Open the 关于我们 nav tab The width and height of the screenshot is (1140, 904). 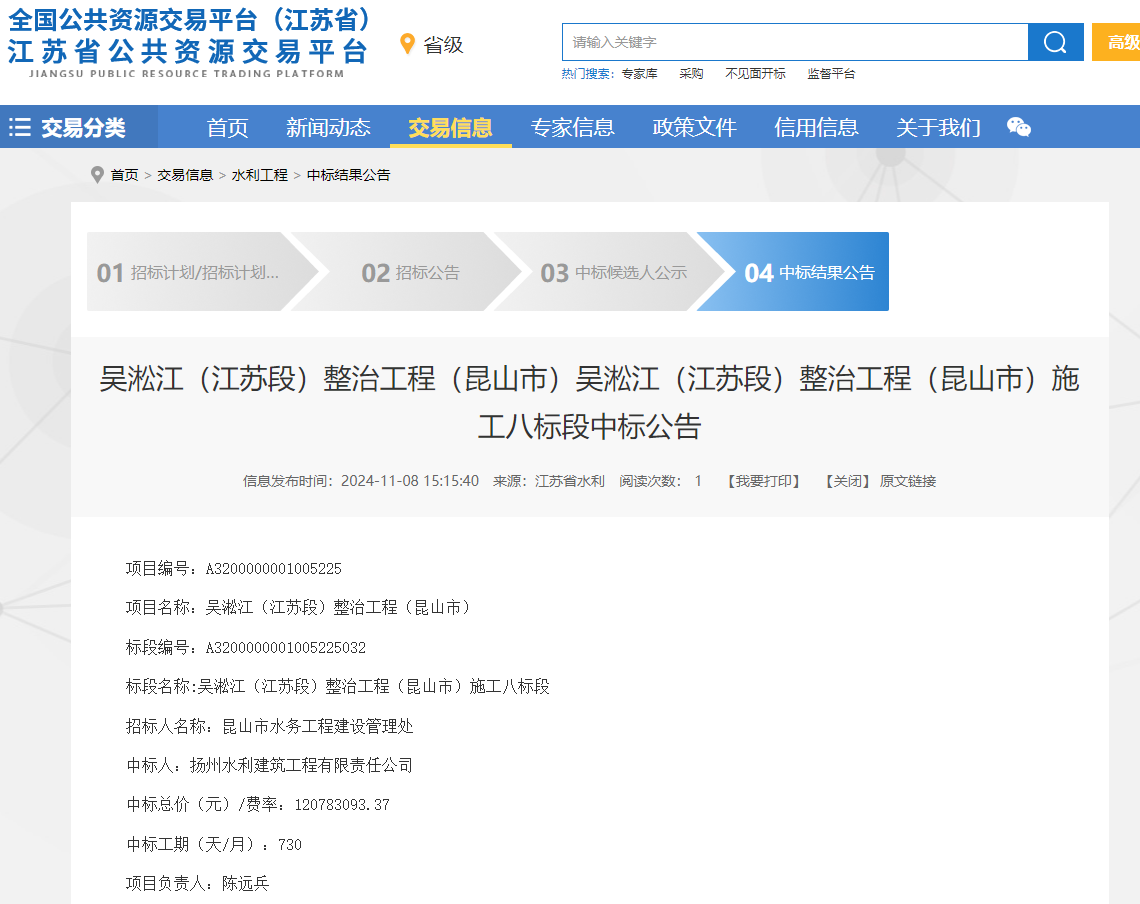(x=938, y=127)
